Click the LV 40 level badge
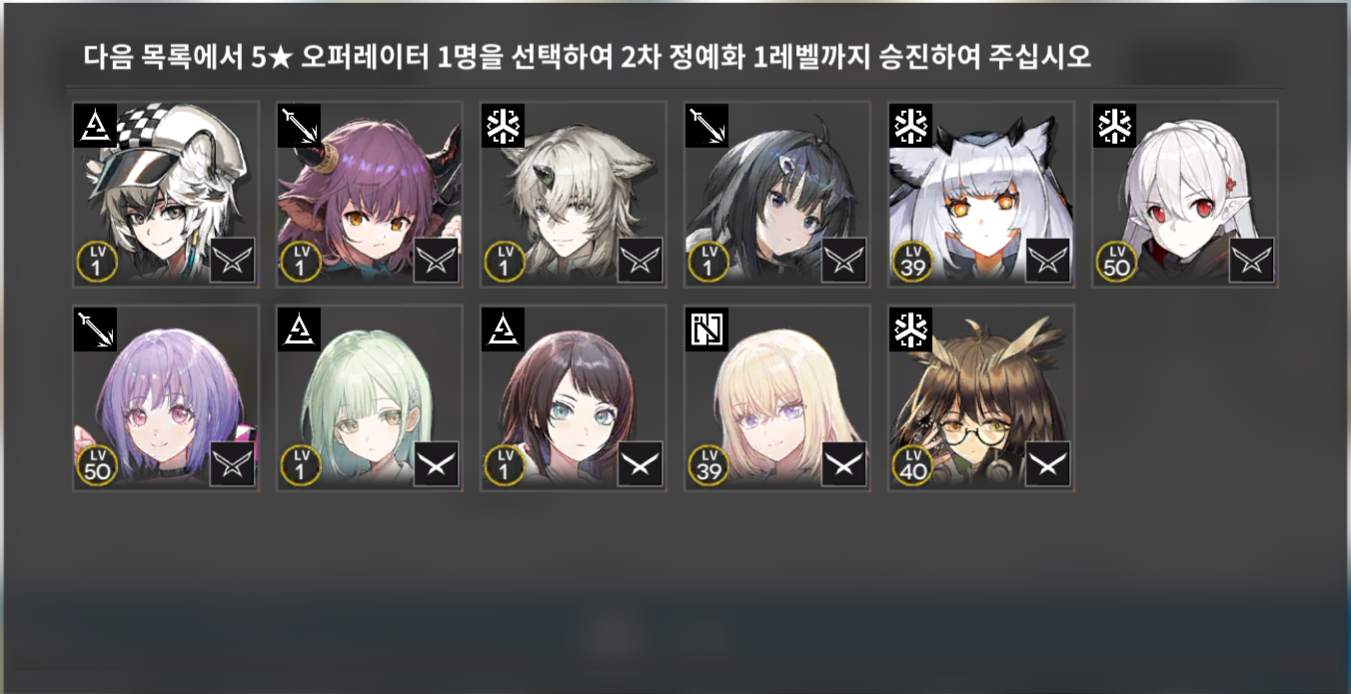The image size is (1351, 694). coord(912,465)
